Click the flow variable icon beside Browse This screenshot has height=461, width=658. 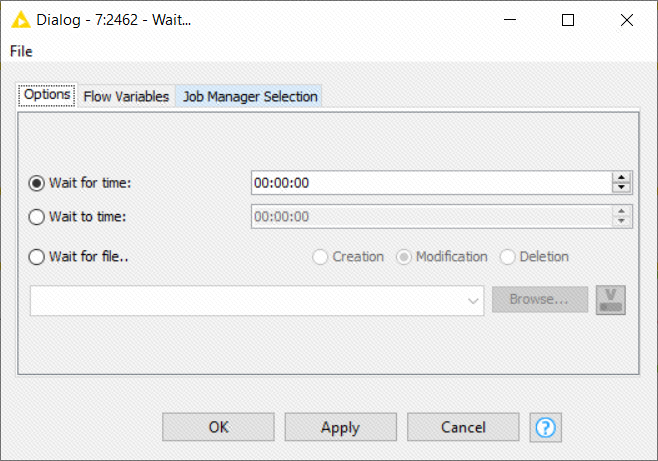click(x=610, y=300)
